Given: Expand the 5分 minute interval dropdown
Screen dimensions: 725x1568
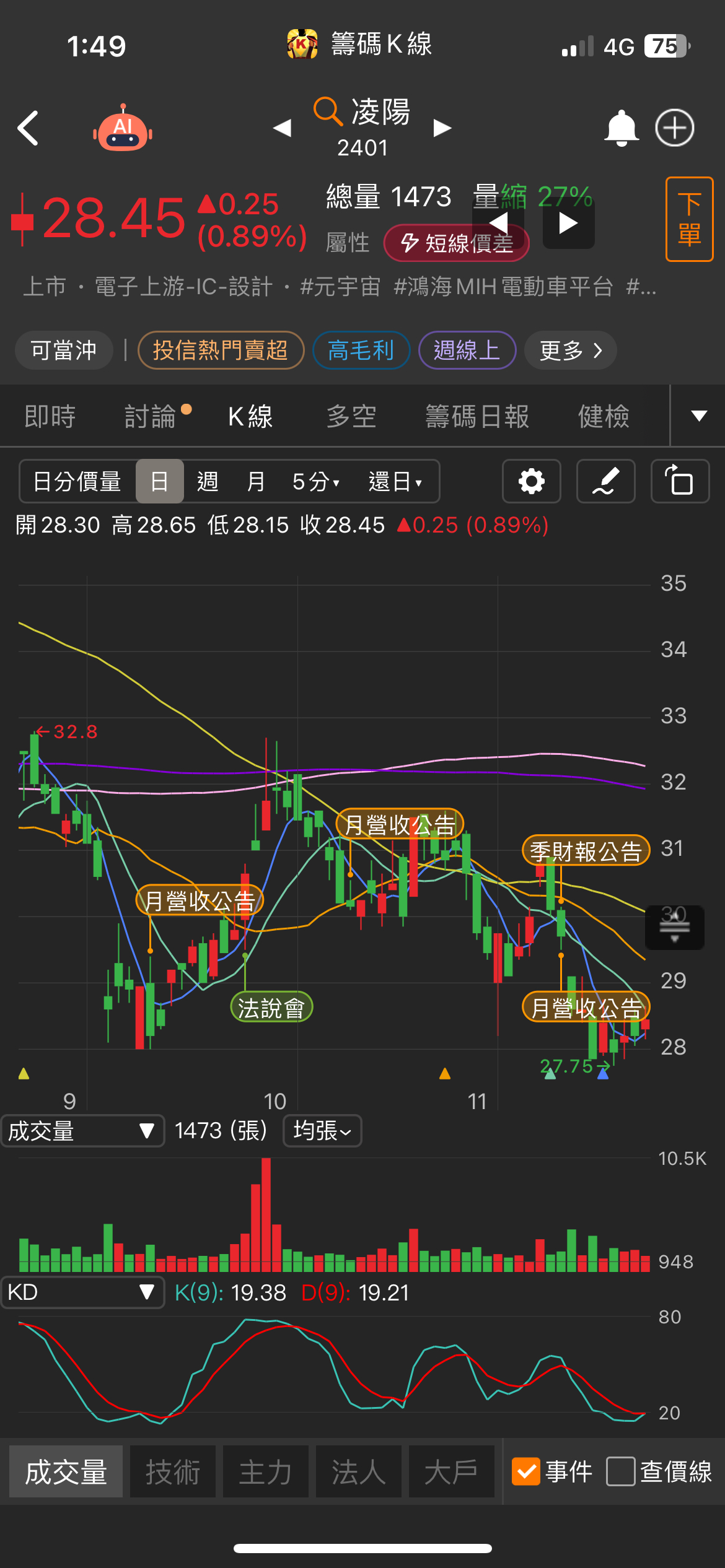Looking at the screenshot, I should (x=316, y=481).
